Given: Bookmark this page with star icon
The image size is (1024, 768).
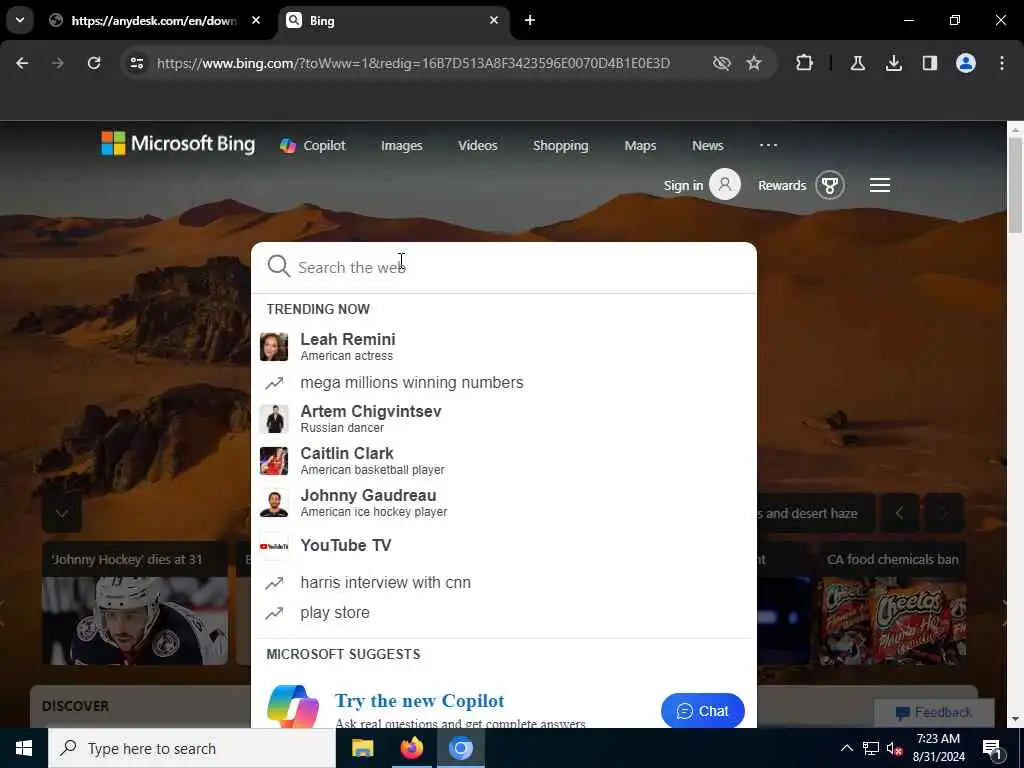Looking at the screenshot, I should [x=754, y=63].
